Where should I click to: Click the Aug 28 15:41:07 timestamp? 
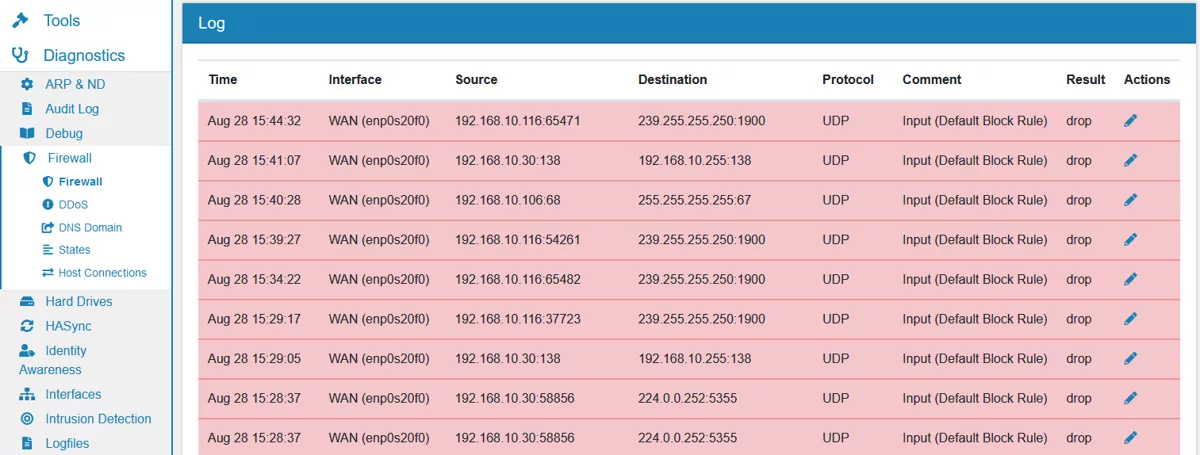254,160
